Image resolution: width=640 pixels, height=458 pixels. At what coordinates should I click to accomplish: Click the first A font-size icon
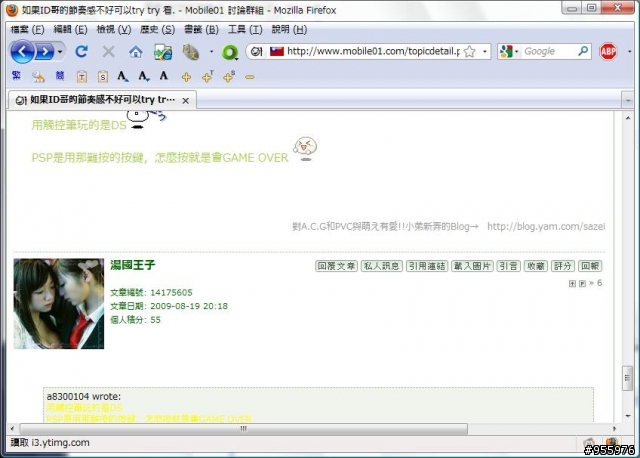tap(123, 76)
